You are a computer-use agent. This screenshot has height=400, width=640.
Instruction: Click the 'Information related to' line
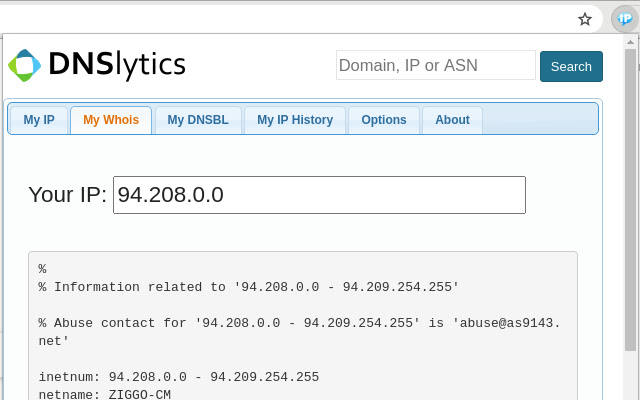pyautogui.click(x=249, y=287)
